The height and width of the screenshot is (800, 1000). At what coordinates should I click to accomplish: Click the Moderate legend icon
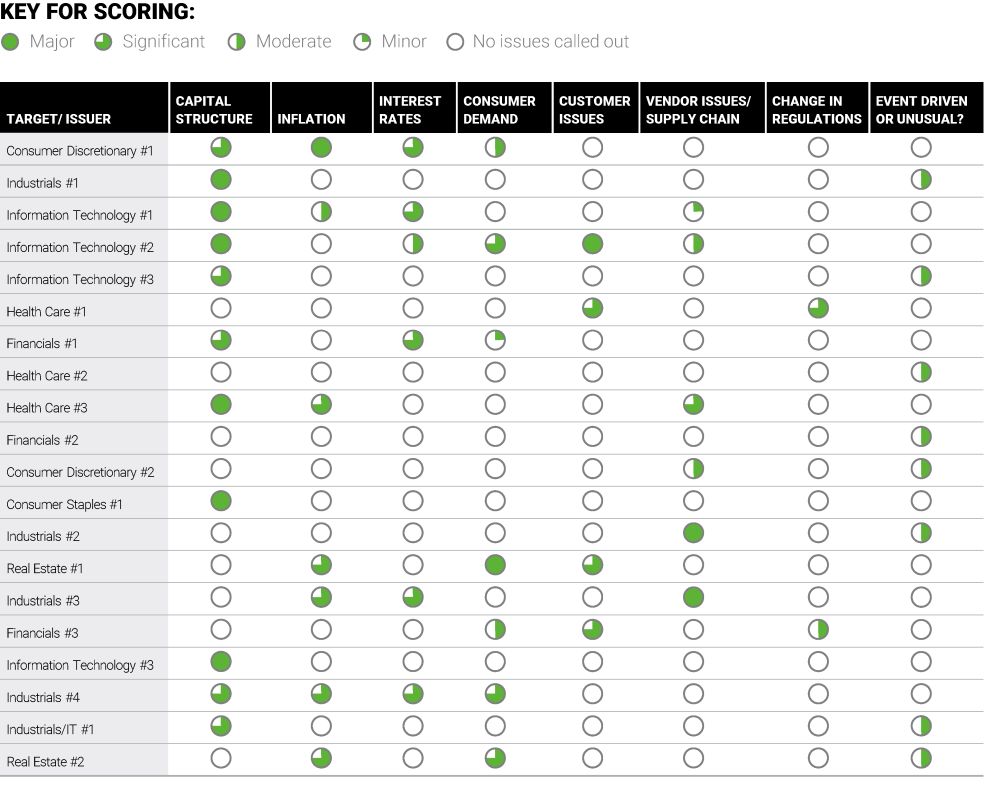(x=237, y=42)
